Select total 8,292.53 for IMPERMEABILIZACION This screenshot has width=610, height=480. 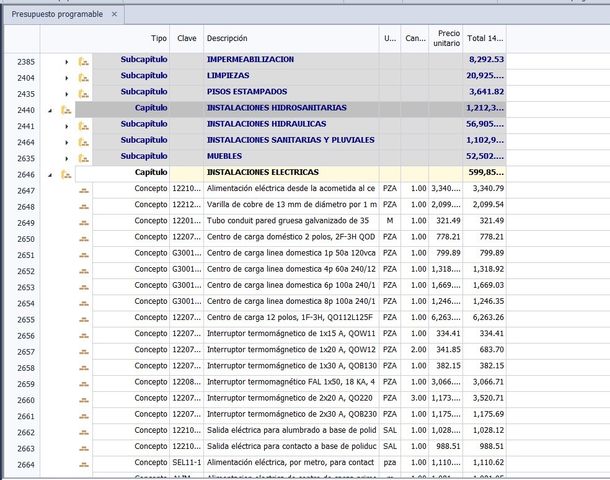pyautogui.click(x=485, y=60)
